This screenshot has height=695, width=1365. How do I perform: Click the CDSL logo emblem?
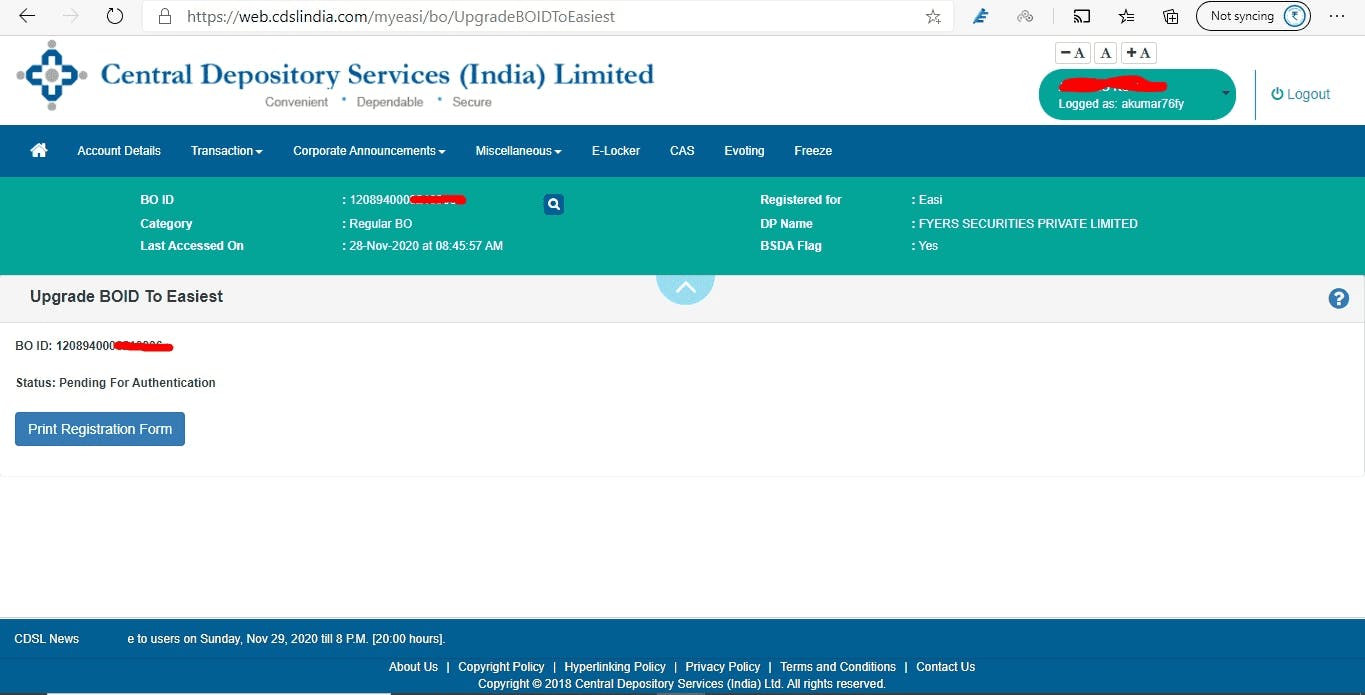[52, 75]
